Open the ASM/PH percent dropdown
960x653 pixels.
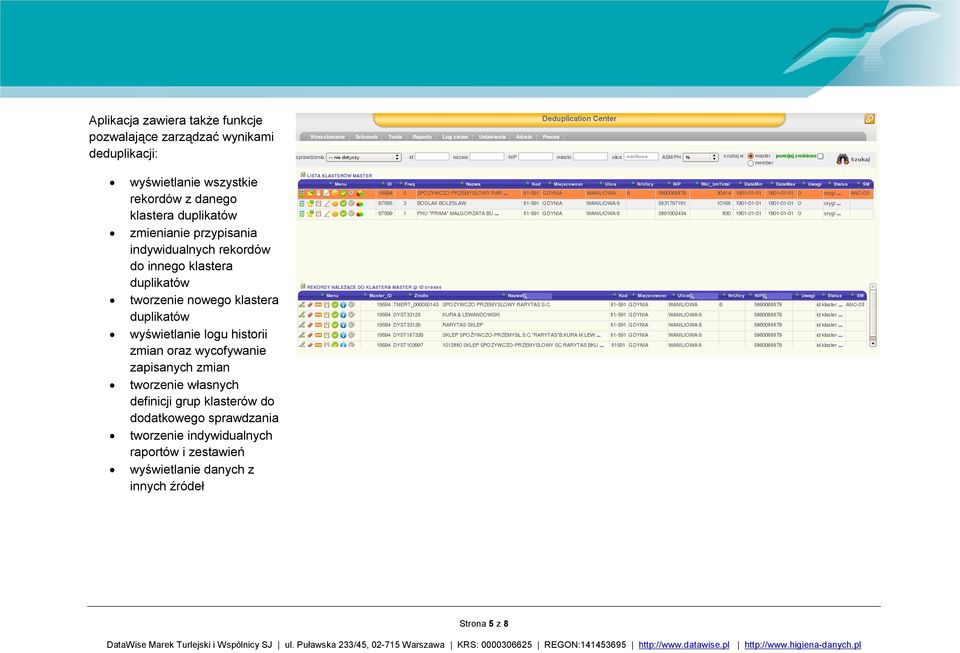pos(700,157)
